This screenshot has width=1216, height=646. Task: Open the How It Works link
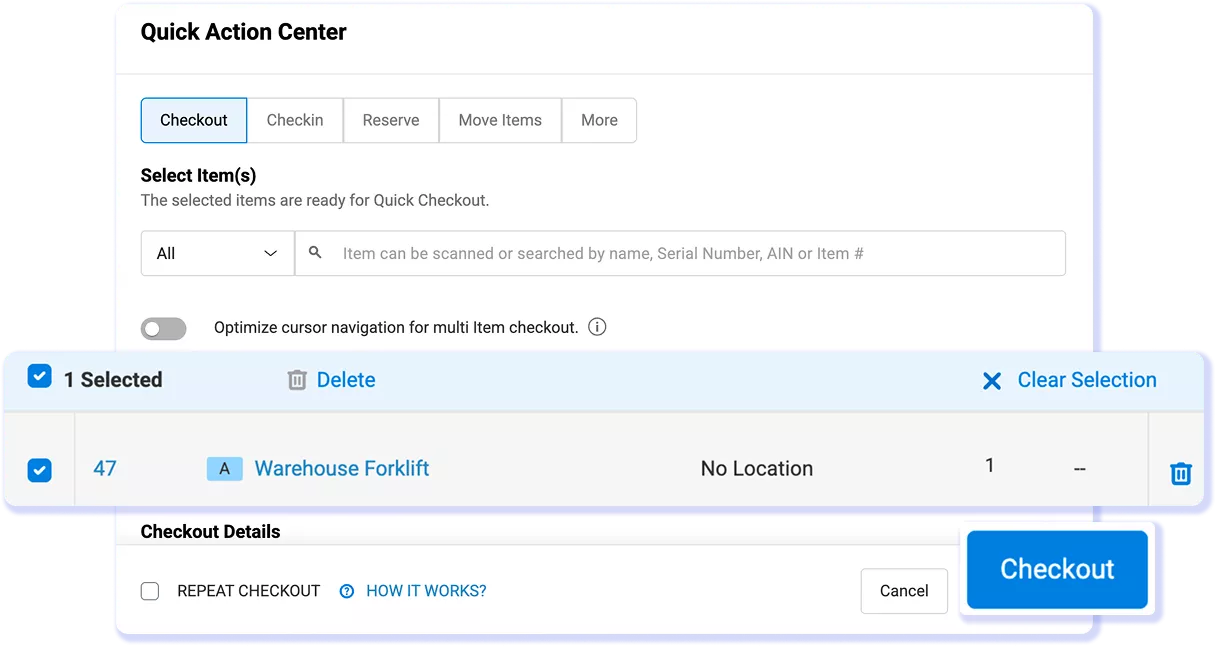(426, 591)
